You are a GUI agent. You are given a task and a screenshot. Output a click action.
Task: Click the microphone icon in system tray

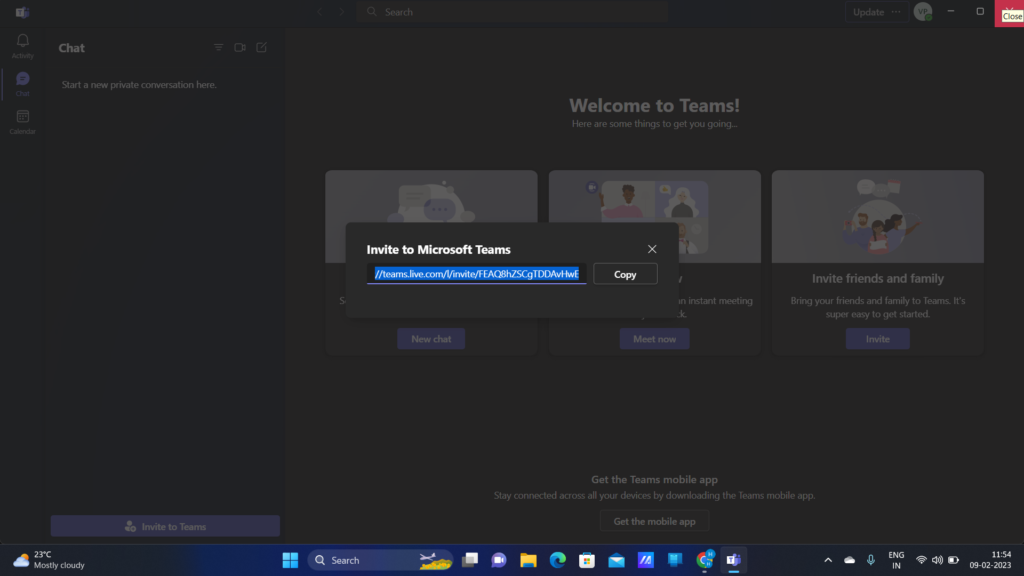pyautogui.click(x=871, y=560)
